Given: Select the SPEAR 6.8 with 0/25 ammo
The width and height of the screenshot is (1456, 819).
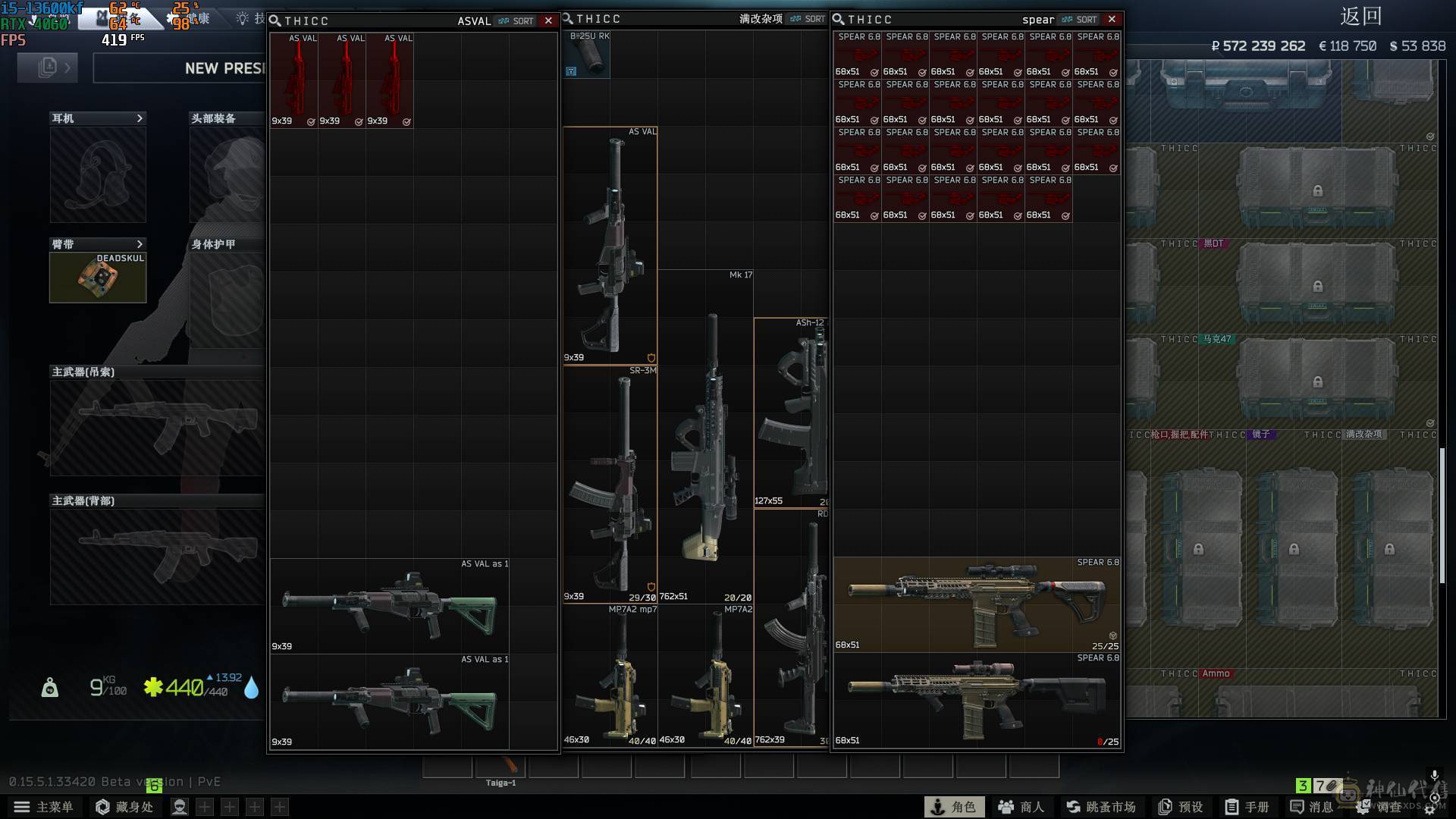Looking at the screenshot, I should click(977, 701).
